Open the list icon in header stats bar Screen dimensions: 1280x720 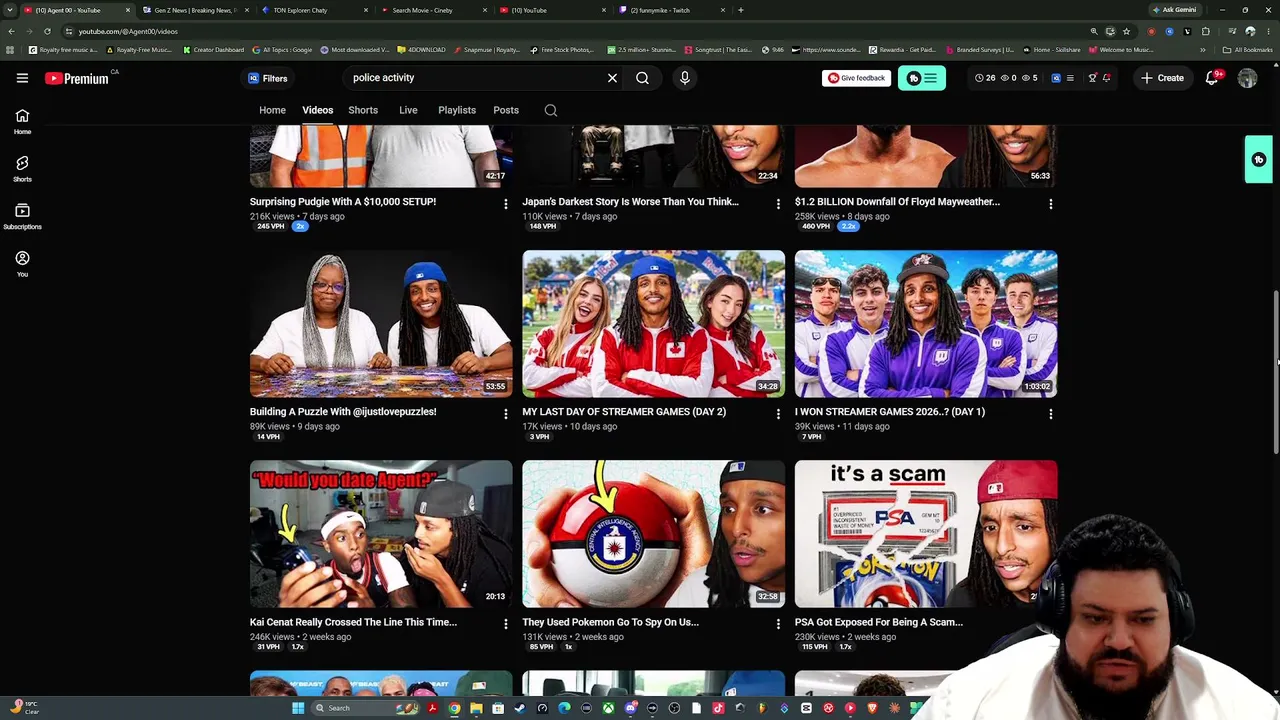[1070, 78]
